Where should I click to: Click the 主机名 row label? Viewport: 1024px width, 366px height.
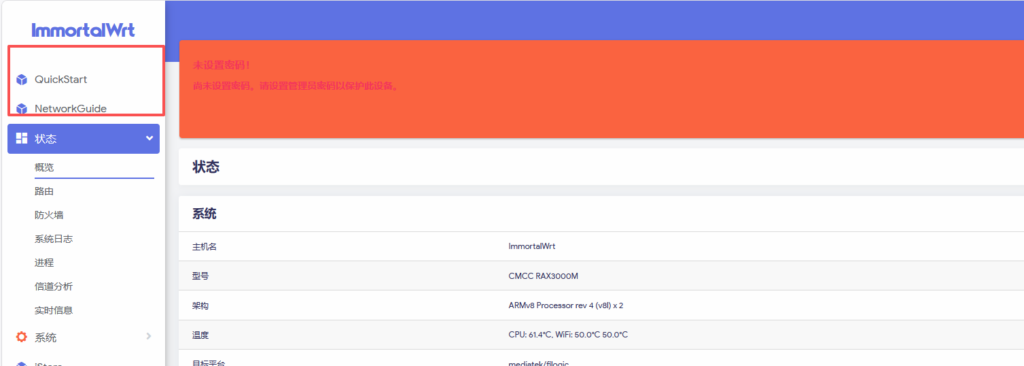pos(204,246)
